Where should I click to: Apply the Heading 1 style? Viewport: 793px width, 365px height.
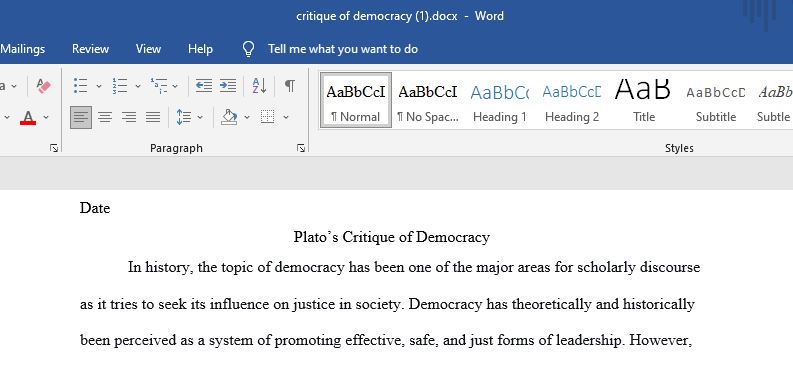500,100
